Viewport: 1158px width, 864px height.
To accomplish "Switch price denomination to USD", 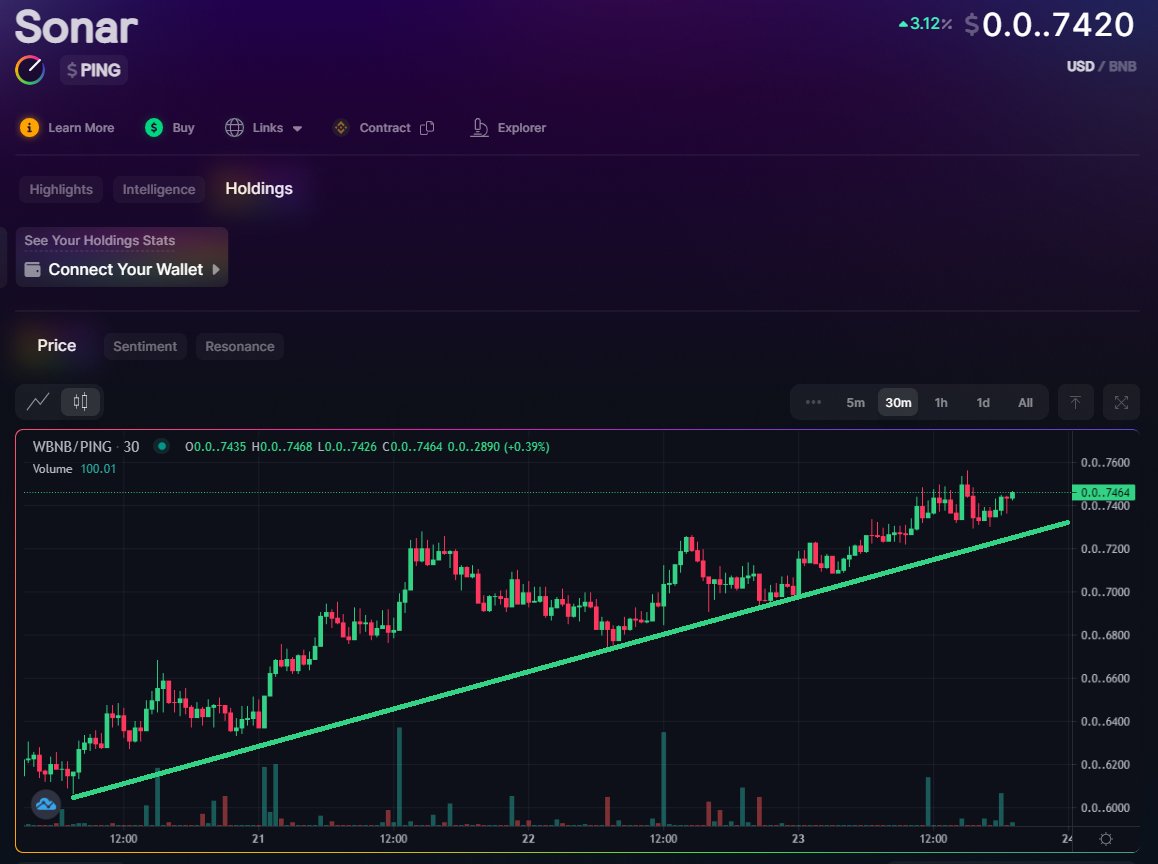I will (x=1080, y=66).
